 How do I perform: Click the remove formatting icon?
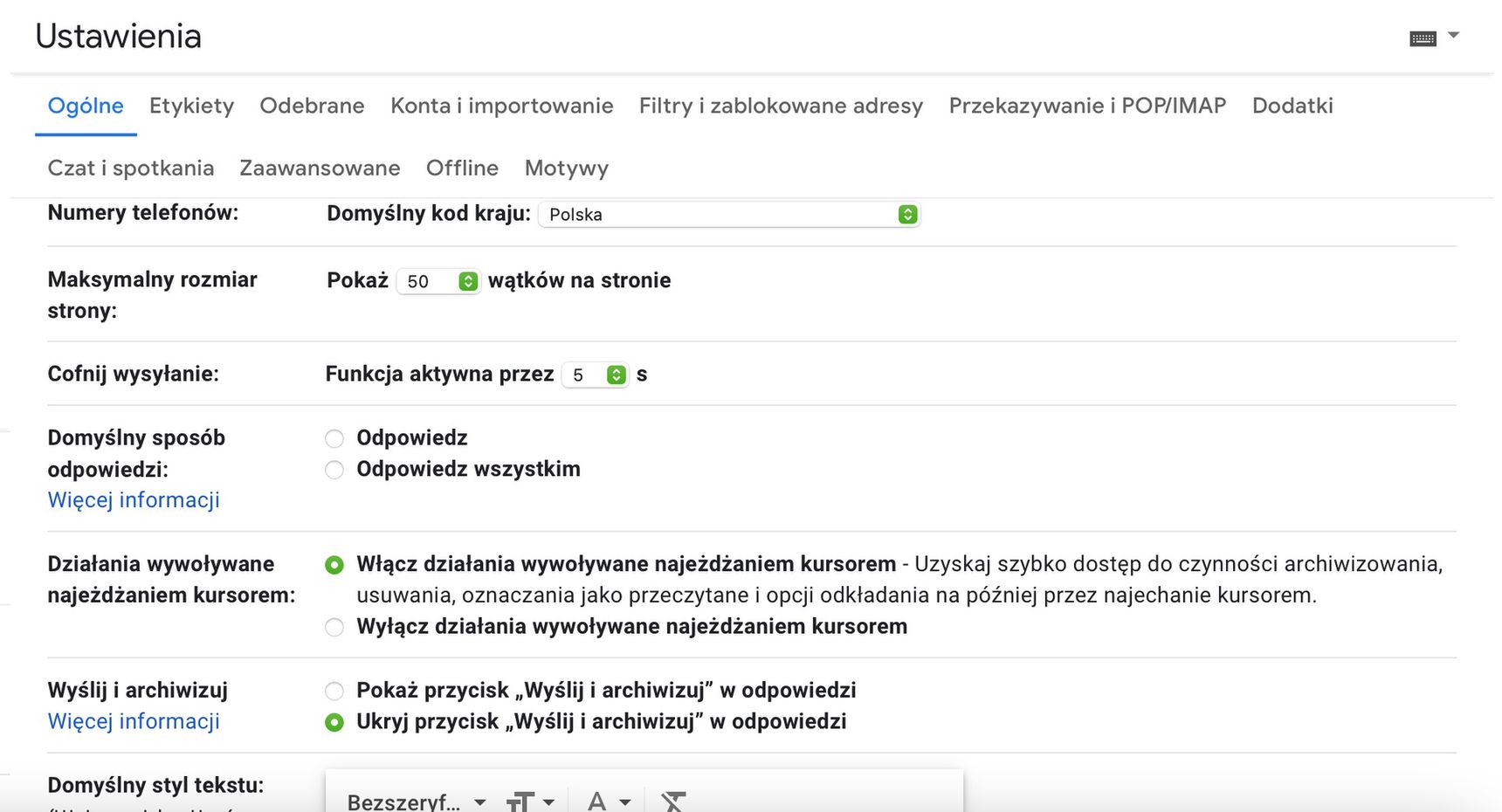(x=673, y=802)
